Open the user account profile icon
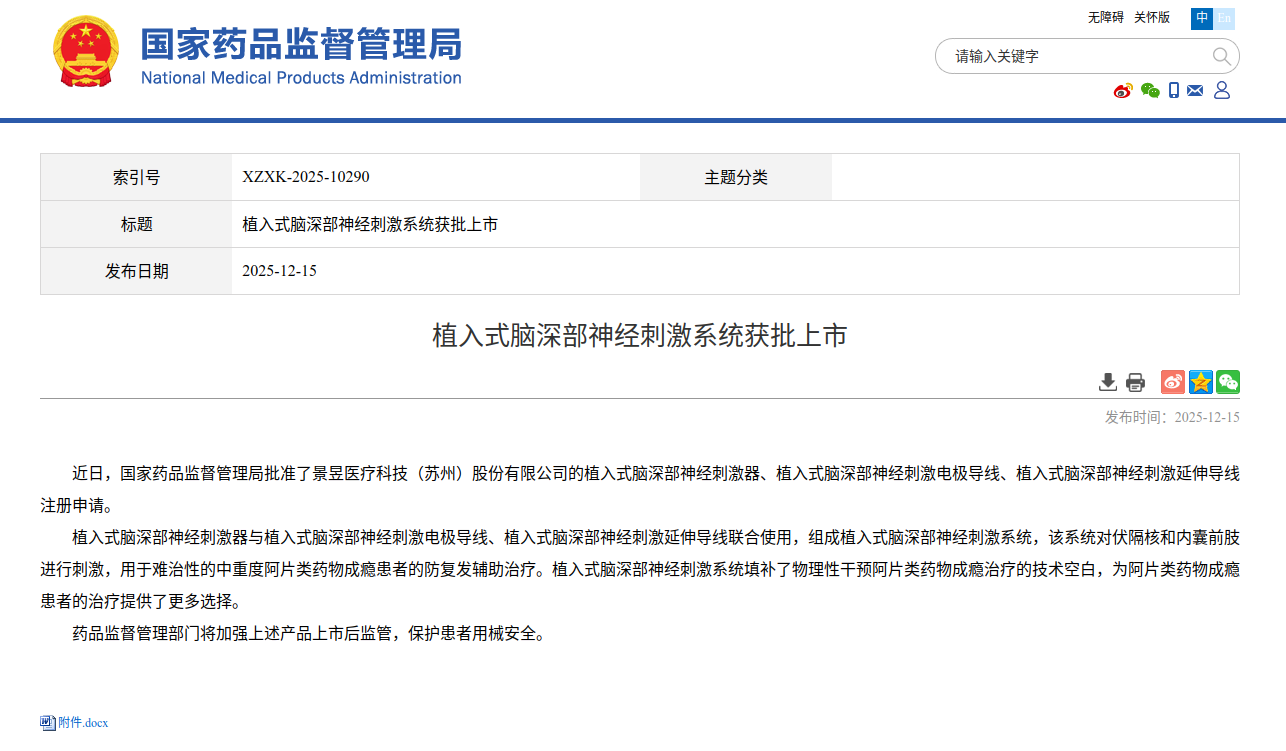 click(1222, 91)
